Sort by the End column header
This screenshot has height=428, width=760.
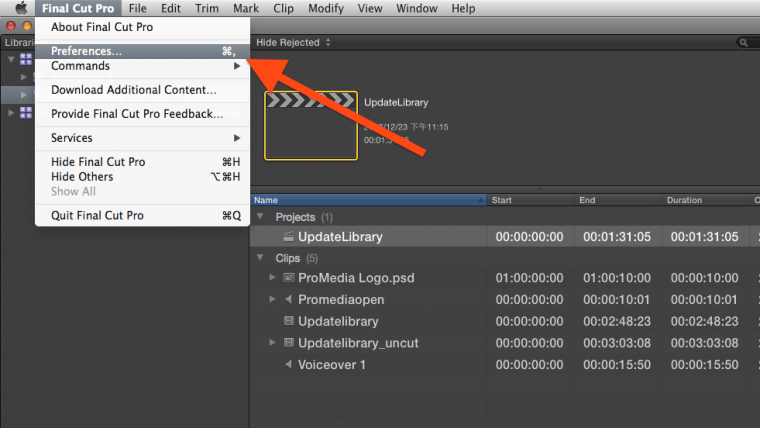[x=618, y=200]
